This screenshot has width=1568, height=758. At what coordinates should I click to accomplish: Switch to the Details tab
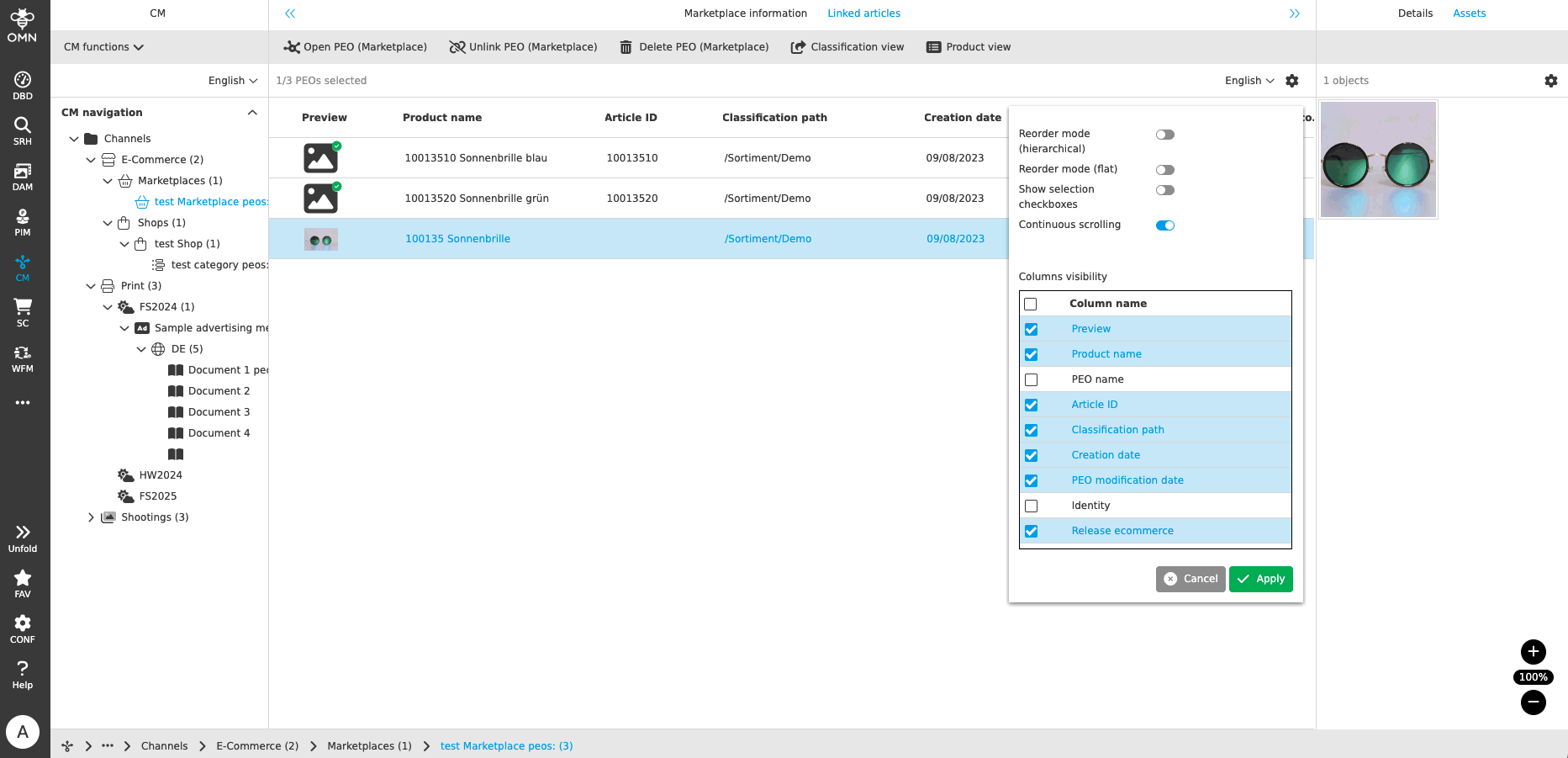coord(1415,13)
